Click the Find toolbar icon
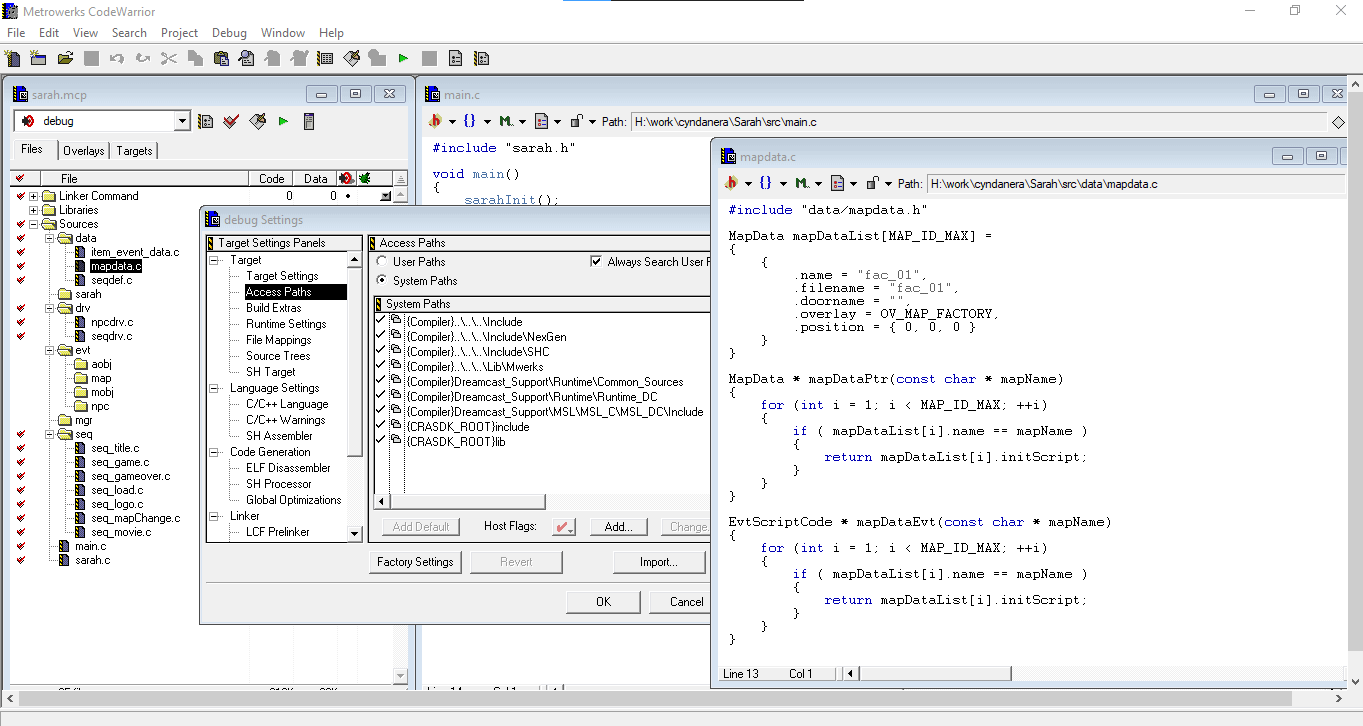Screen dimensions: 1363x726 246,59
